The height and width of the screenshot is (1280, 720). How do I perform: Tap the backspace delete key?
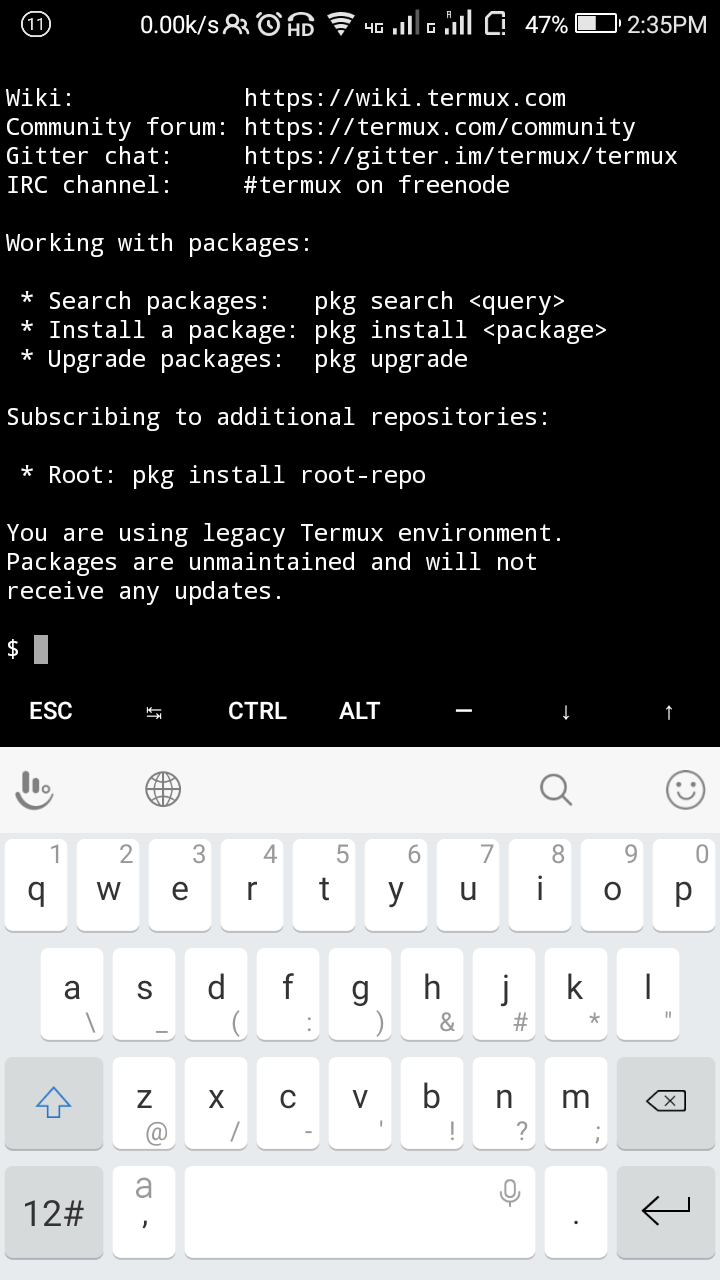click(666, 1103)
